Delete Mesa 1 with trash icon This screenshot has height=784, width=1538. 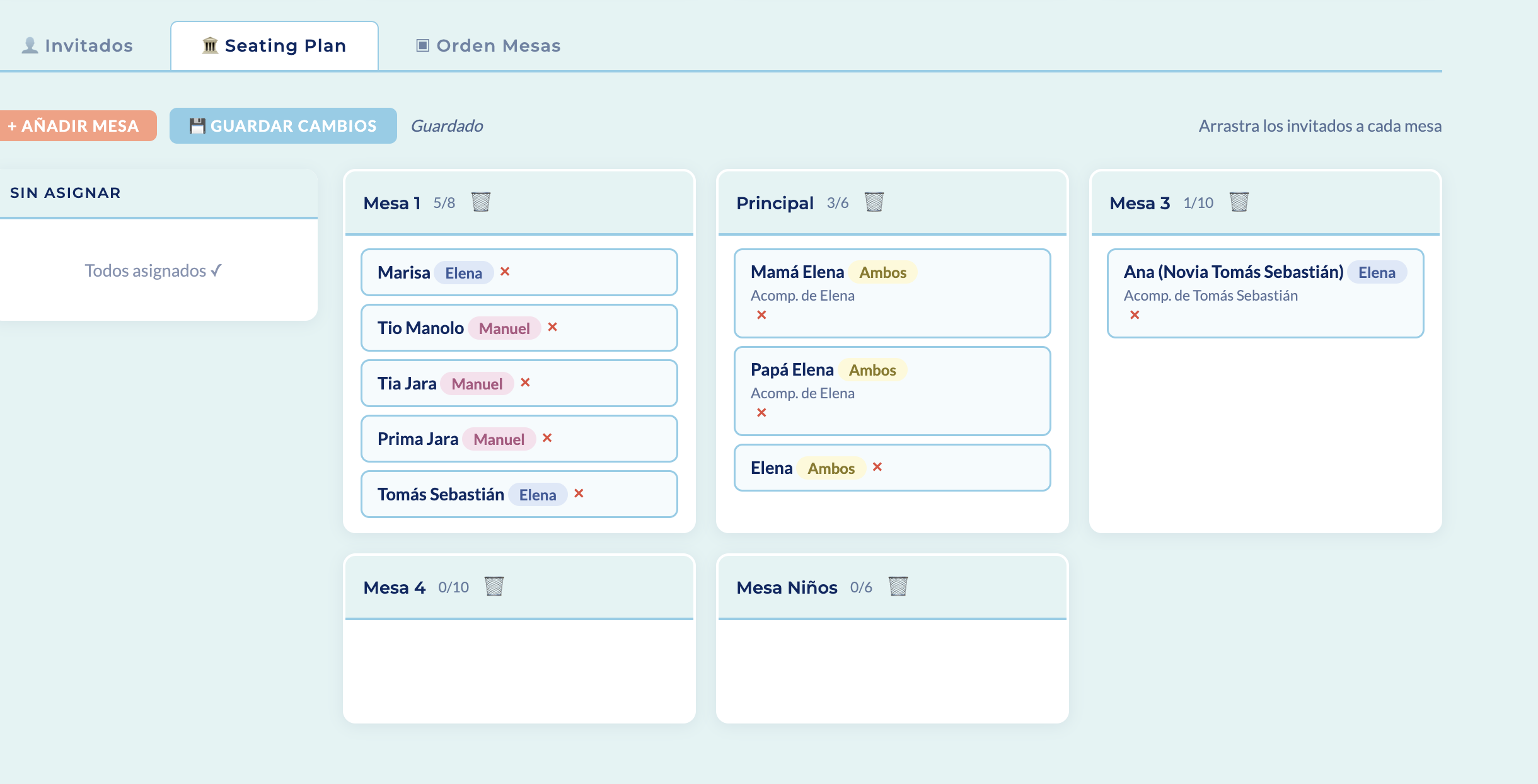click(481, 202)
